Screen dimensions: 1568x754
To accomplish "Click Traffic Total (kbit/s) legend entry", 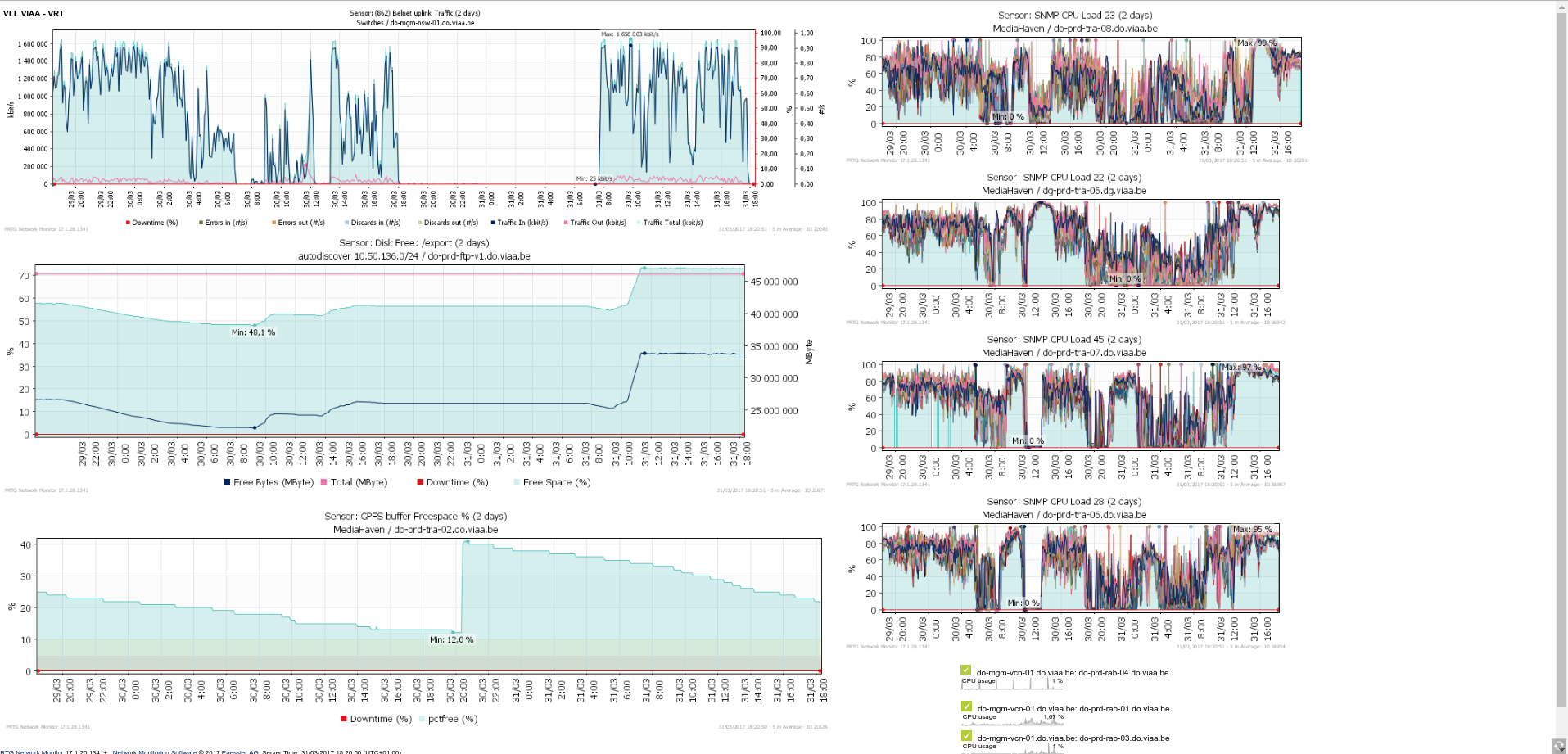I will [669, 223].
